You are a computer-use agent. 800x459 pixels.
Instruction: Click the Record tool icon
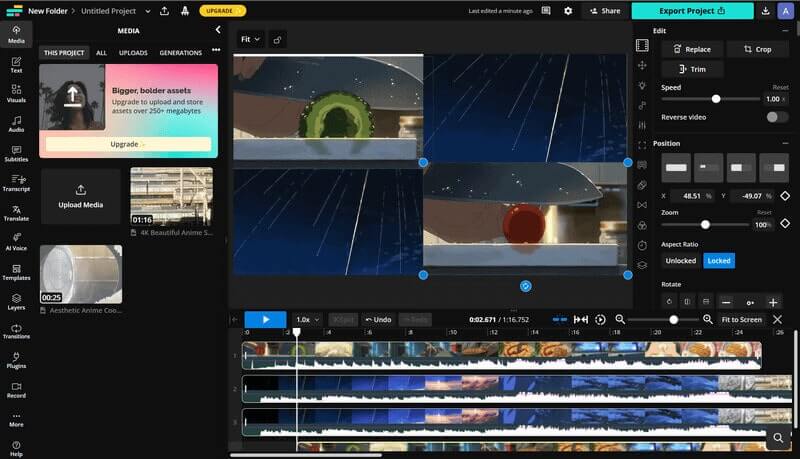16,388
